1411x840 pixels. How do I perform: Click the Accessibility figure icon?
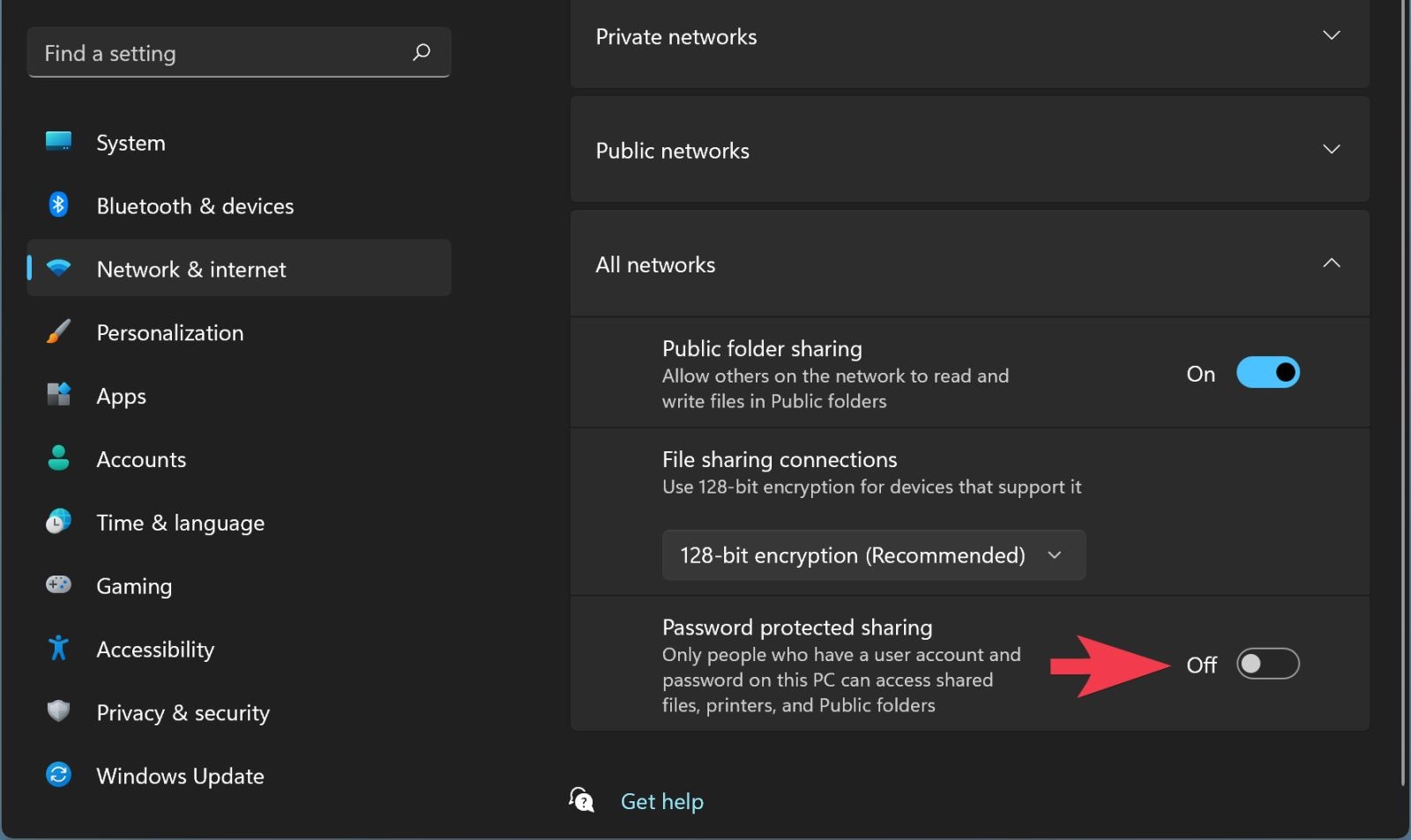click(x=58, y=648)
